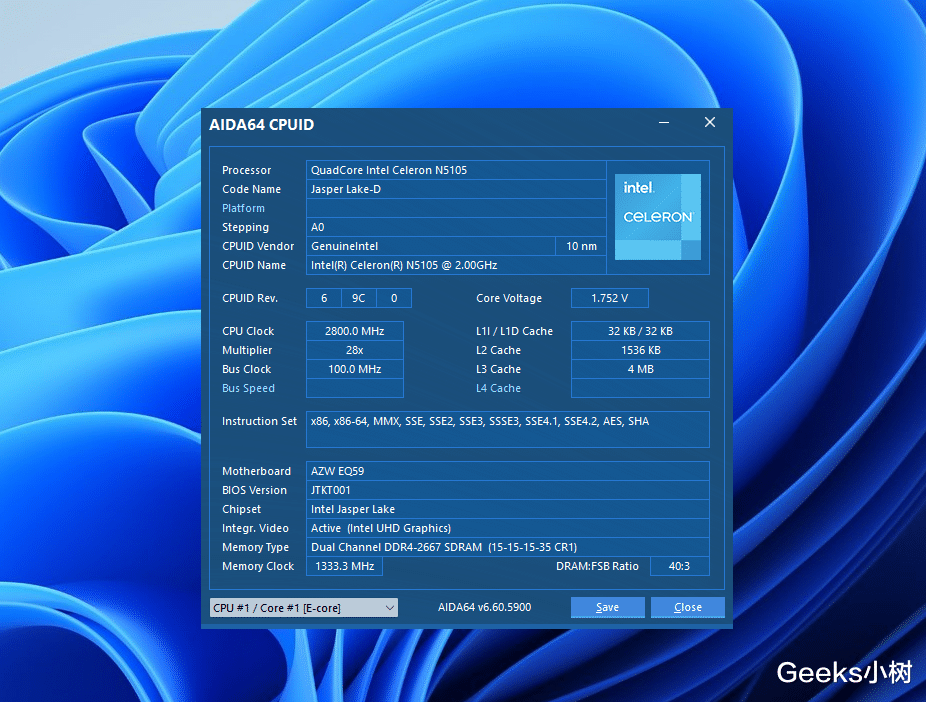This screenshot has width=926, height=702.
Task: Click the 1536 KB L2 cache value
Action: coord(640,350)
